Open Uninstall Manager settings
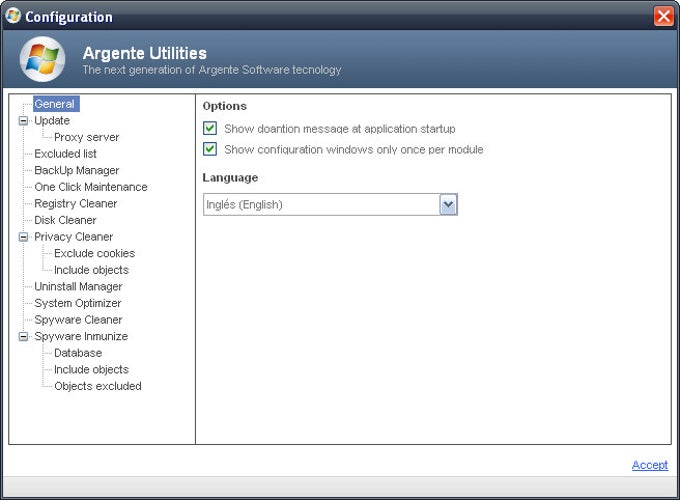Image resolution: width=680 pixels, height=500 pixels. [x=78, y=287]
